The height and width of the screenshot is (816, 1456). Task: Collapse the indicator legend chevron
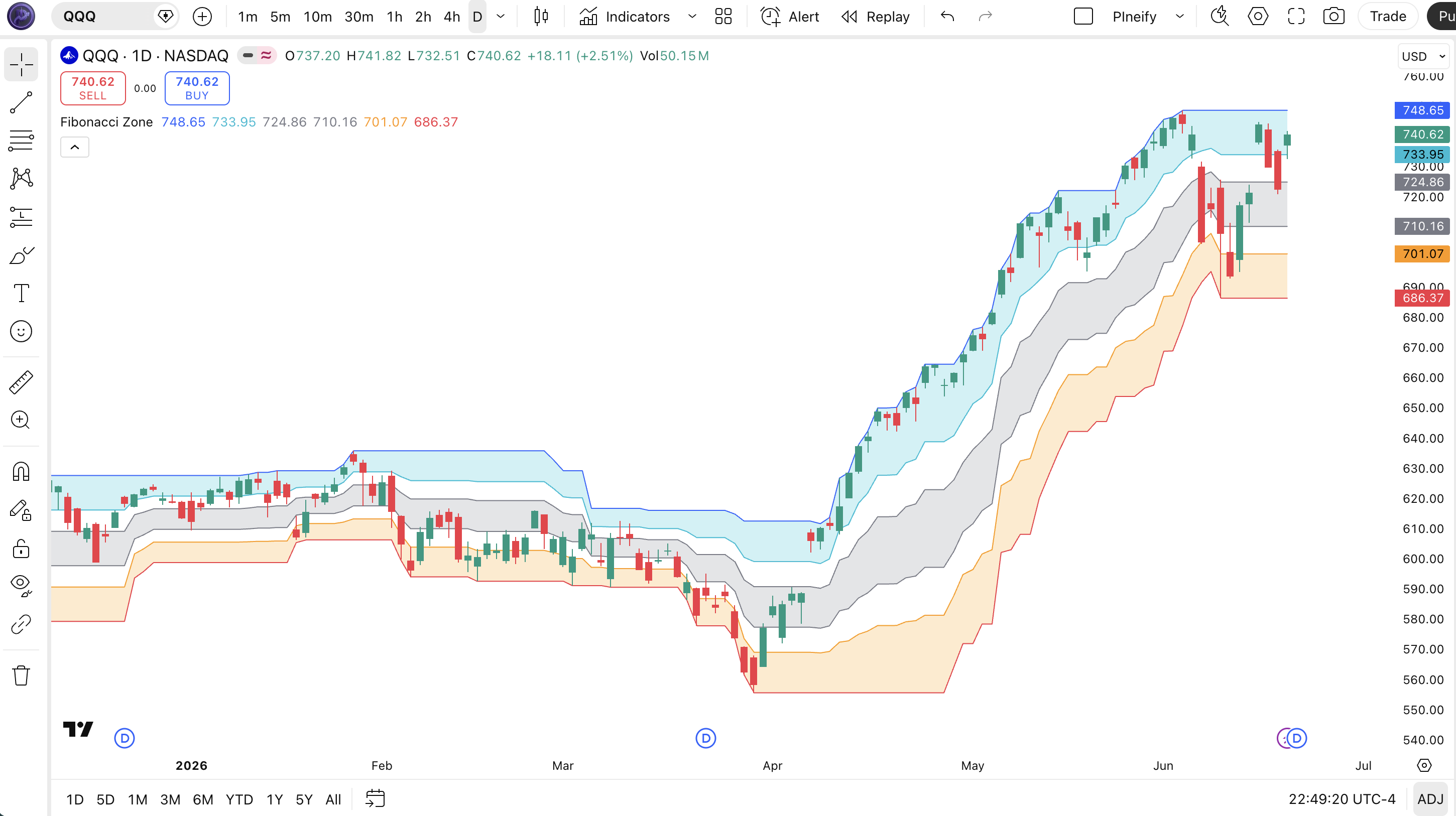point(75,147)
